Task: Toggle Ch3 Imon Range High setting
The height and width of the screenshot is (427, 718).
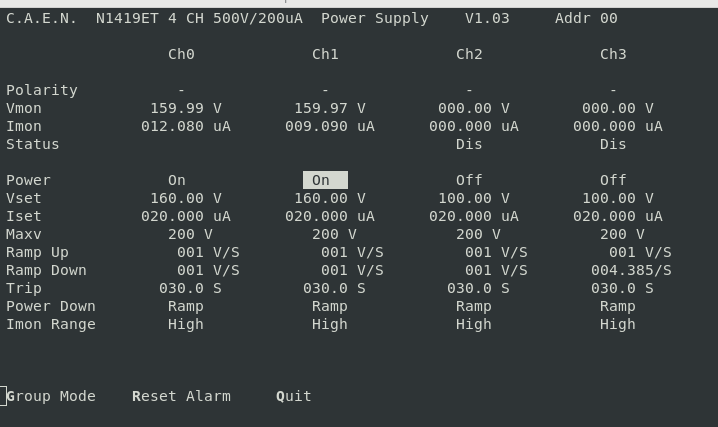Action: coord(618,324)
